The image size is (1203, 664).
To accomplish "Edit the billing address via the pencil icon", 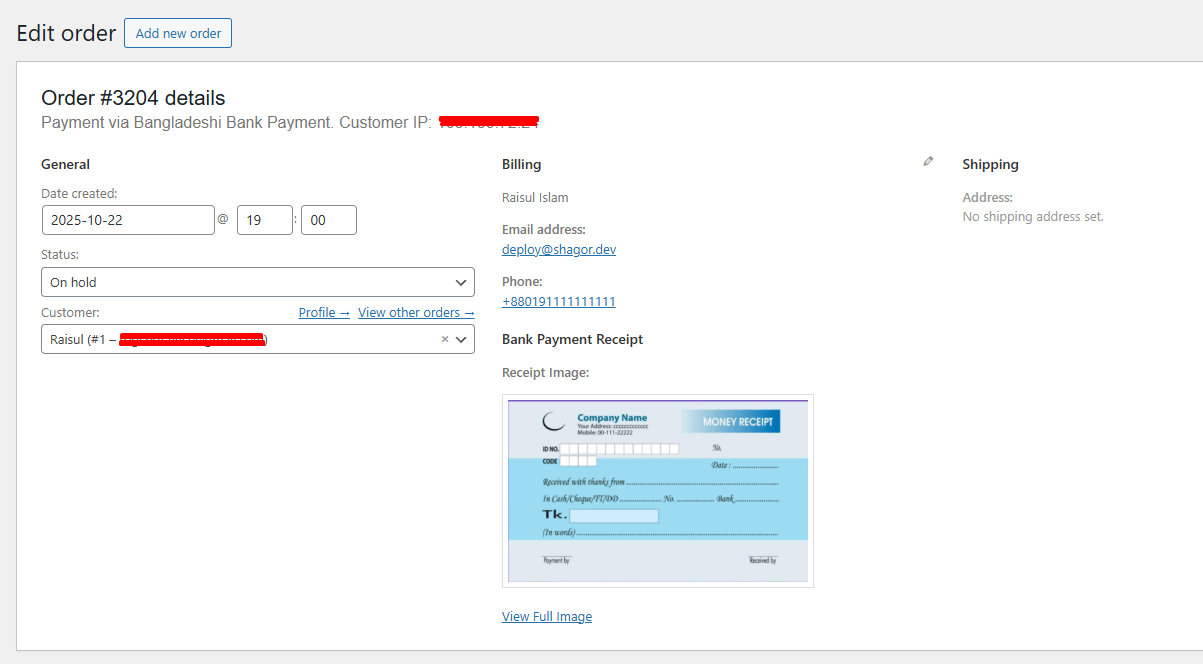I will [928, 161].
